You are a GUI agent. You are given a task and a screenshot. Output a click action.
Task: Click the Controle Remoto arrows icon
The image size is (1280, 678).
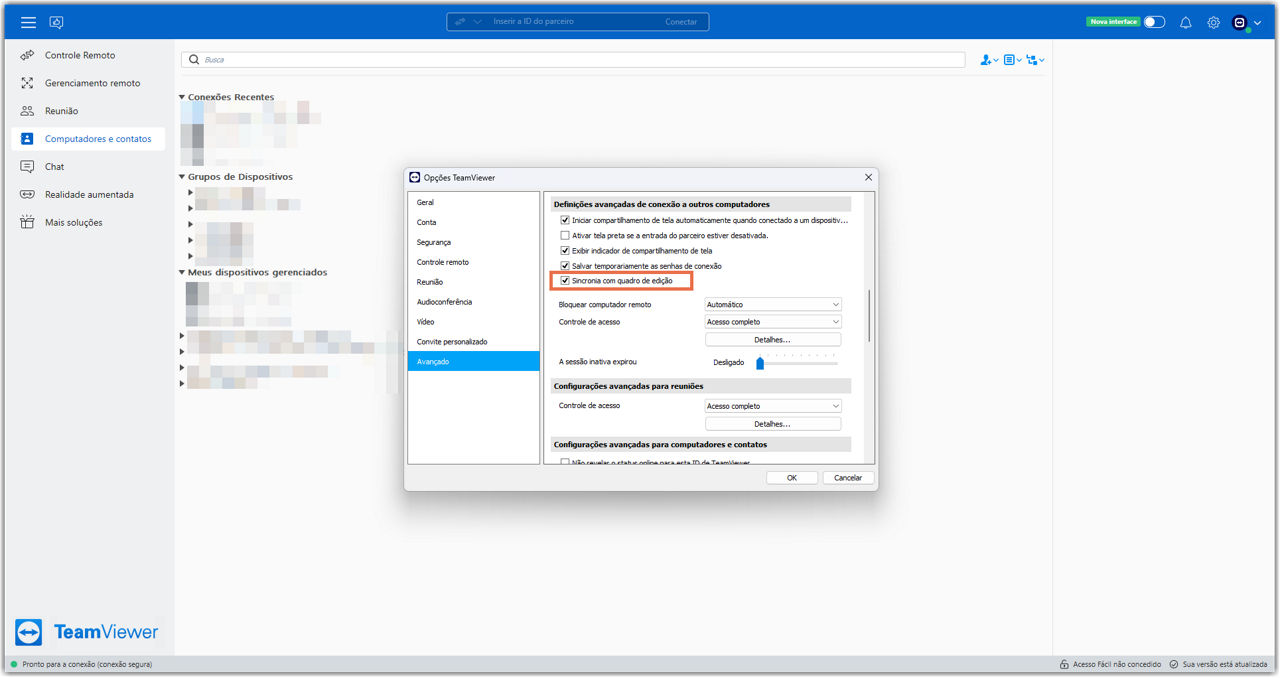coord(27,55)
